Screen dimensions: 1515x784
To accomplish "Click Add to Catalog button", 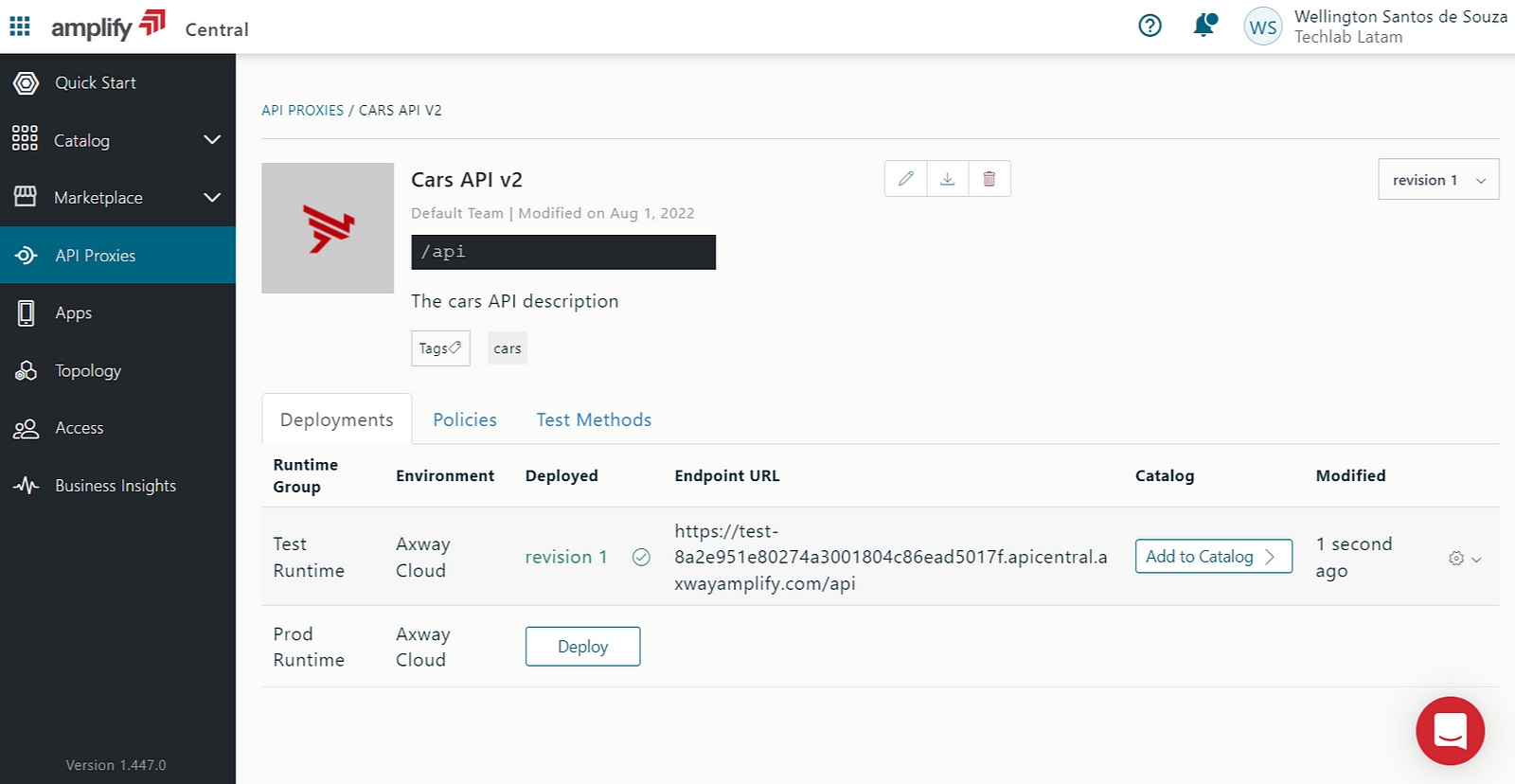I will tap(1213, 557).
